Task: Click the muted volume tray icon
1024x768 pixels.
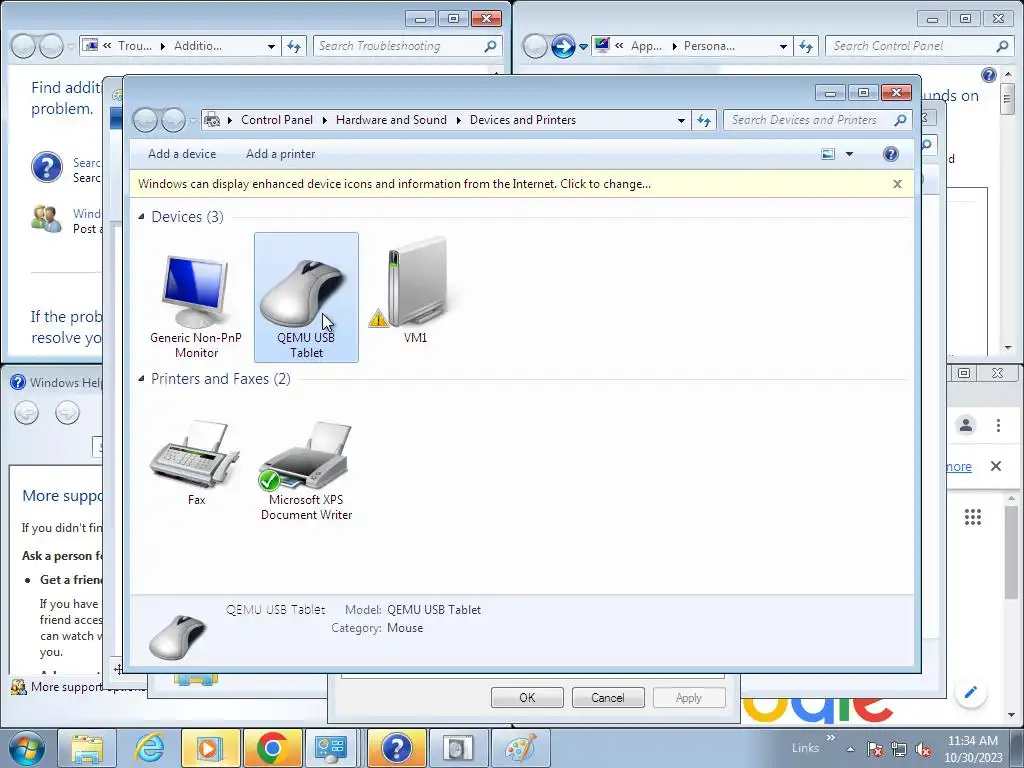Action: 923,749
